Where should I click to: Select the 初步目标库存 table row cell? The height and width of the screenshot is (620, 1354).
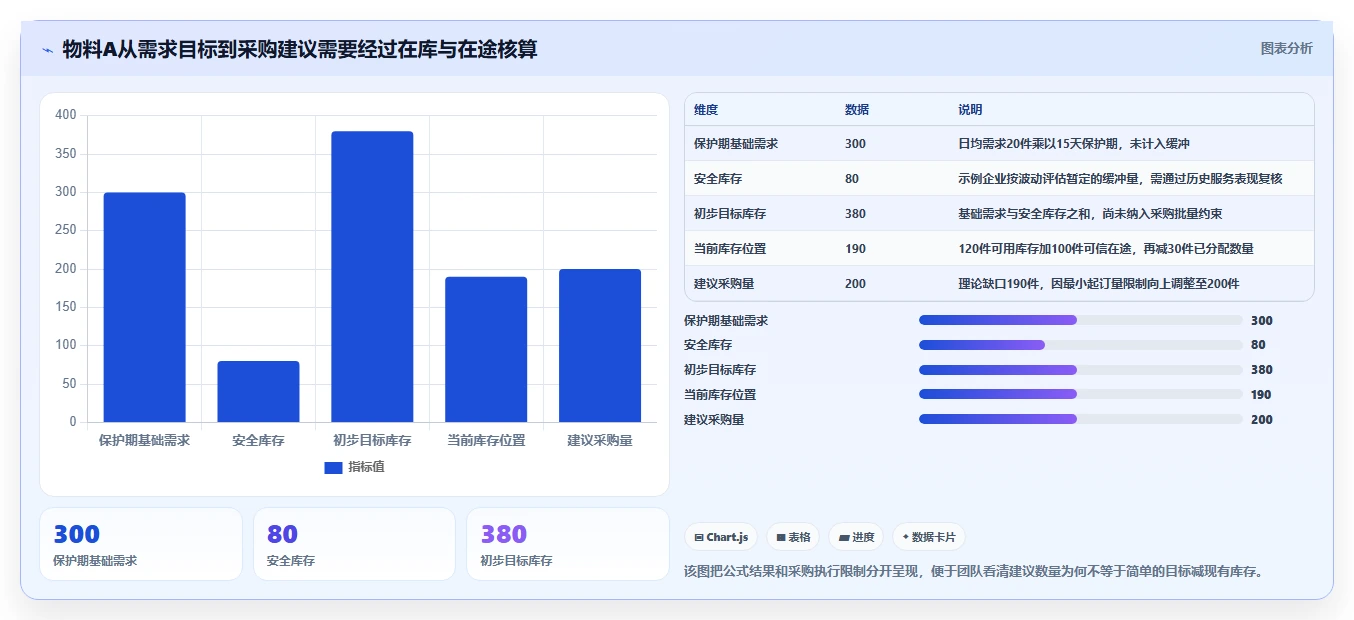(730, 214)
